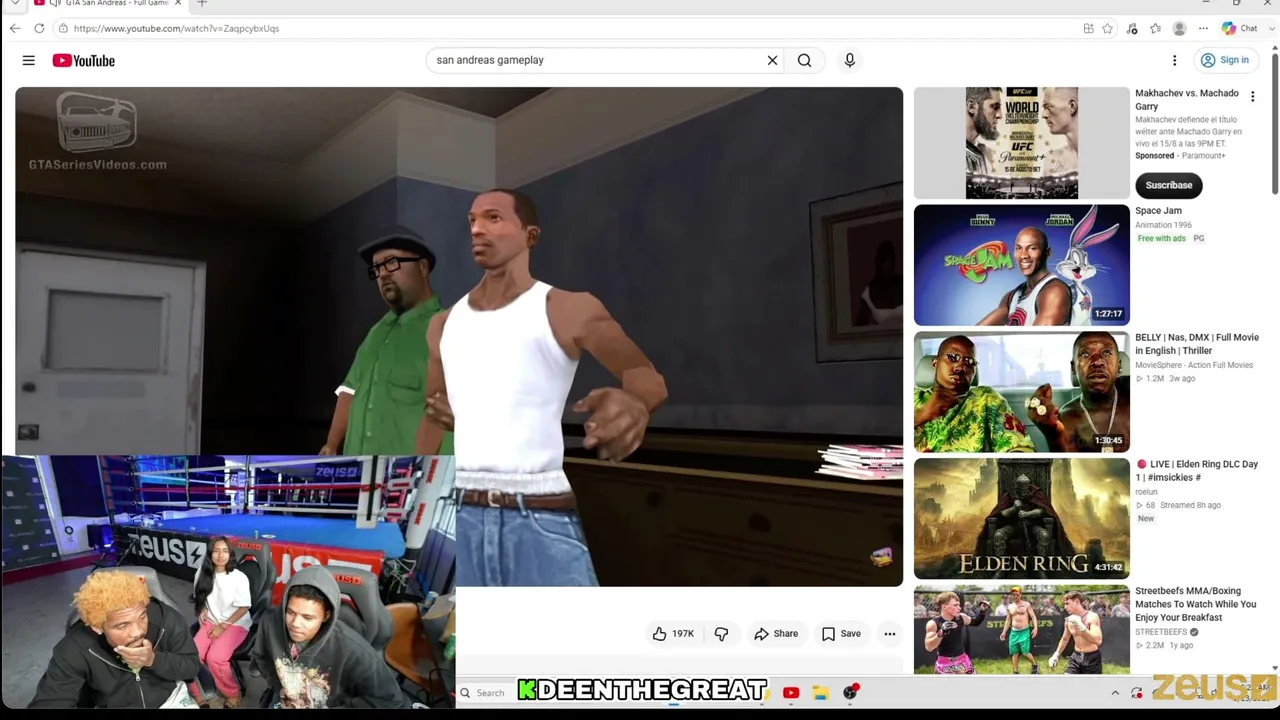Clear the search box with the X
Viewport: 1280px width, 720px height.
772,60
